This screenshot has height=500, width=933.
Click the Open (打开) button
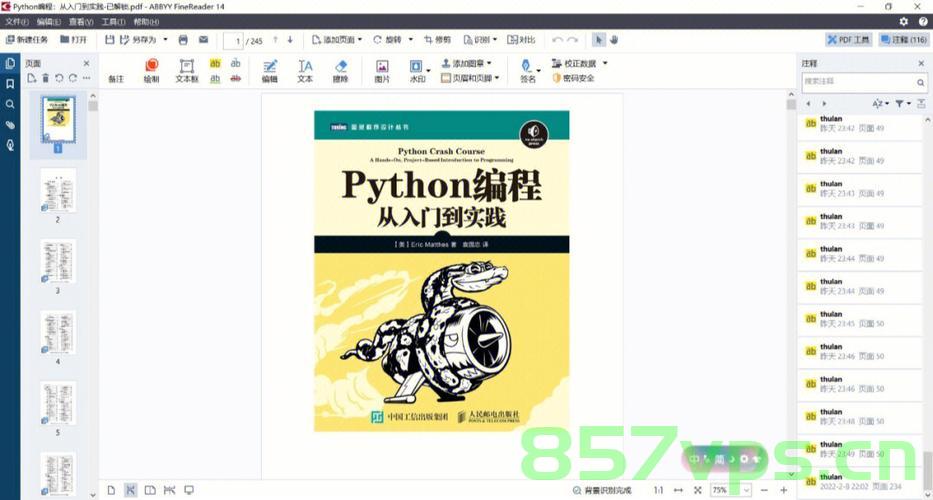tap(73, 40)
